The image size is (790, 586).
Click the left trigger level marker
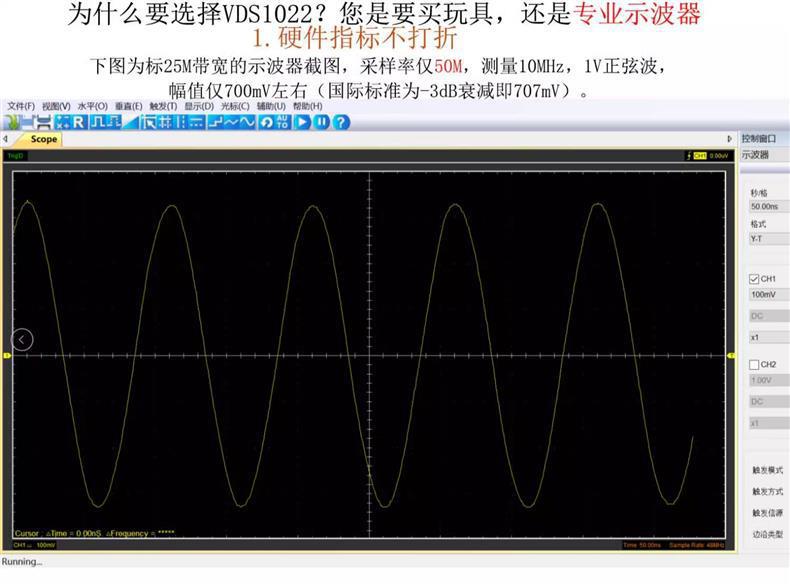[x=7, y=356]
